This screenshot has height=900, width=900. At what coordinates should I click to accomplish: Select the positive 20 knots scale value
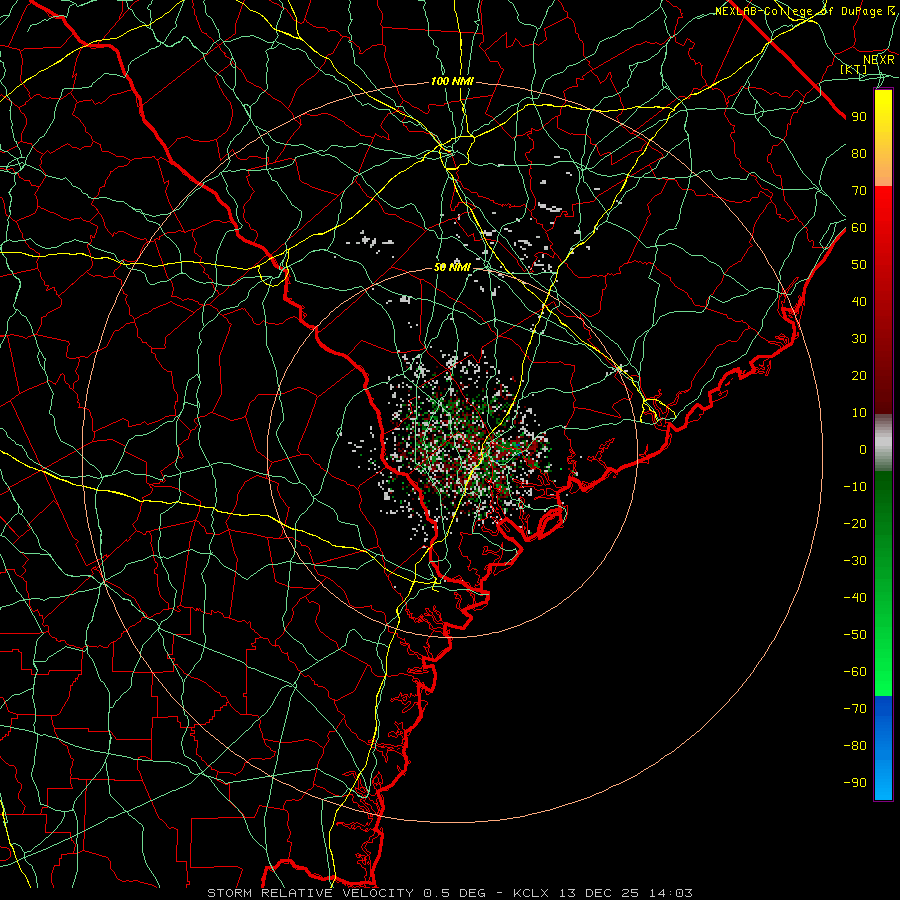(x=859, y=376)
